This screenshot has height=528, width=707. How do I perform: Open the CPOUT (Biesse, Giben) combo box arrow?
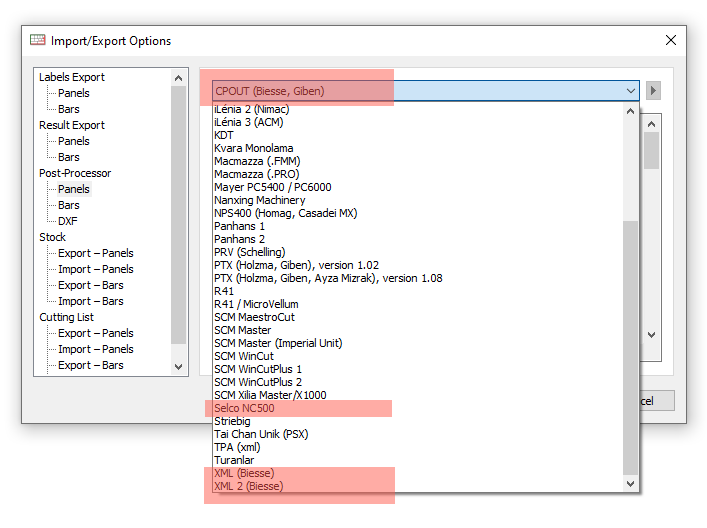(630, 91)
